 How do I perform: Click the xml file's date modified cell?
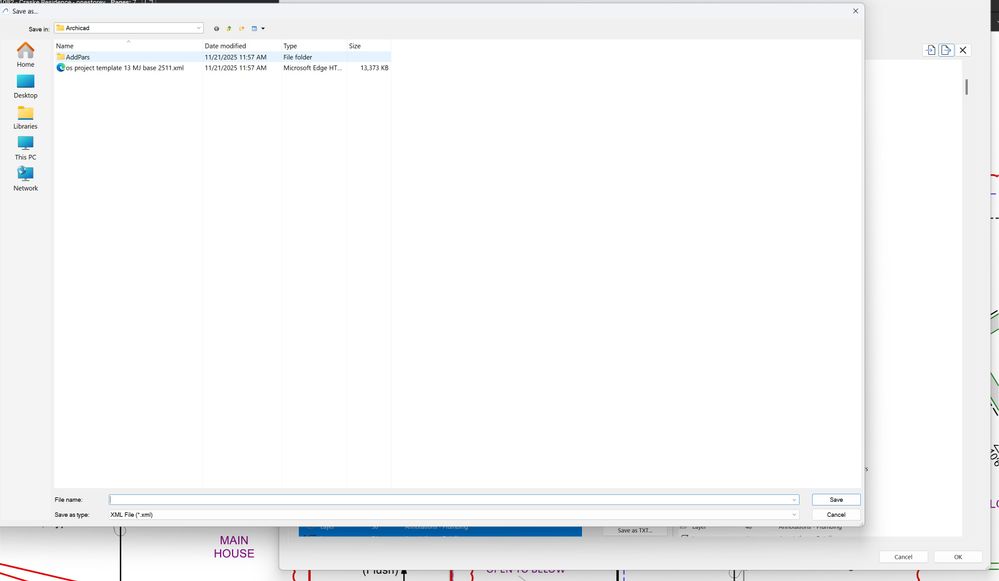click(x=236, y=68)
